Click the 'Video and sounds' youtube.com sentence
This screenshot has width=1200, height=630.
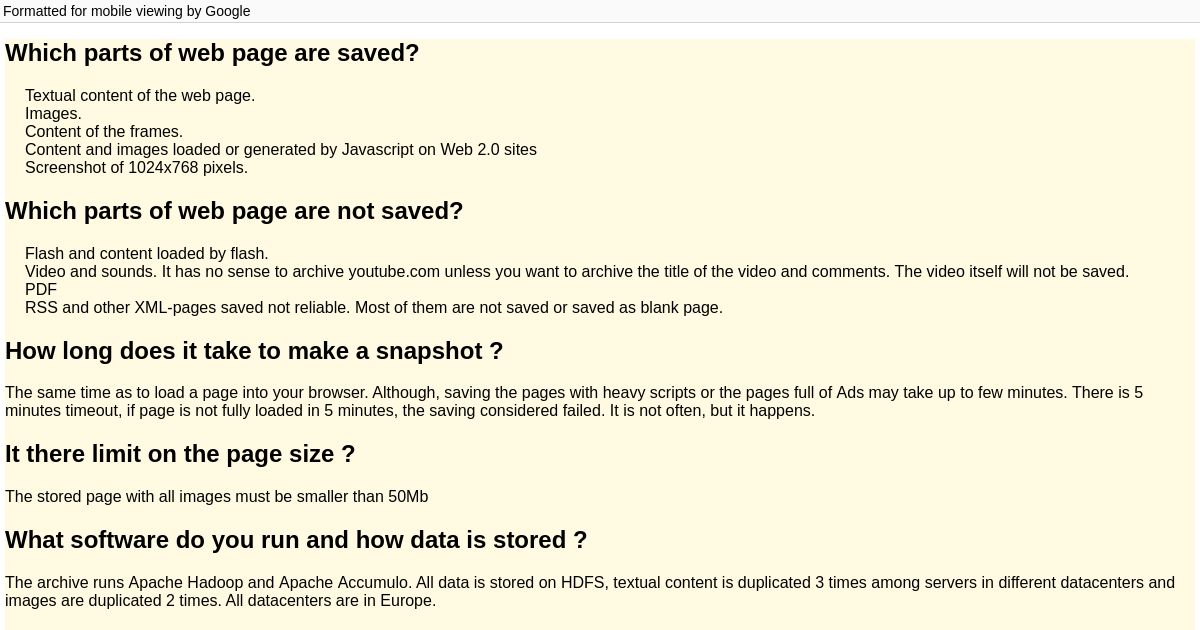(577, 272)
